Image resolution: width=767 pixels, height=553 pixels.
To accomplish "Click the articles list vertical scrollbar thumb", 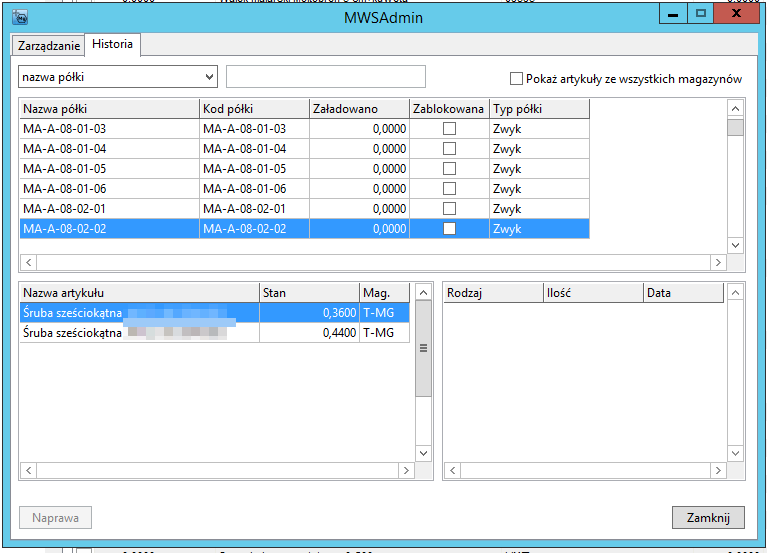I will pyautogui.click(x=424, y=348).
